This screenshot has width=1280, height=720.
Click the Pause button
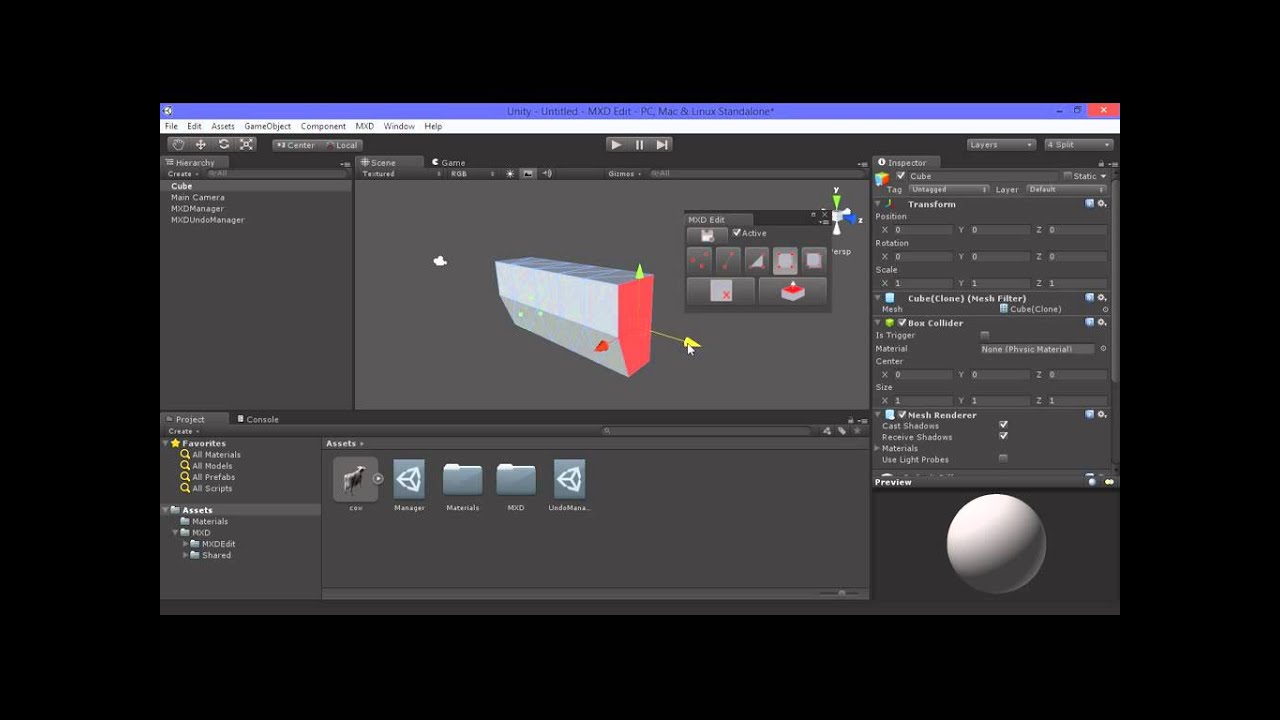[640, 145]
